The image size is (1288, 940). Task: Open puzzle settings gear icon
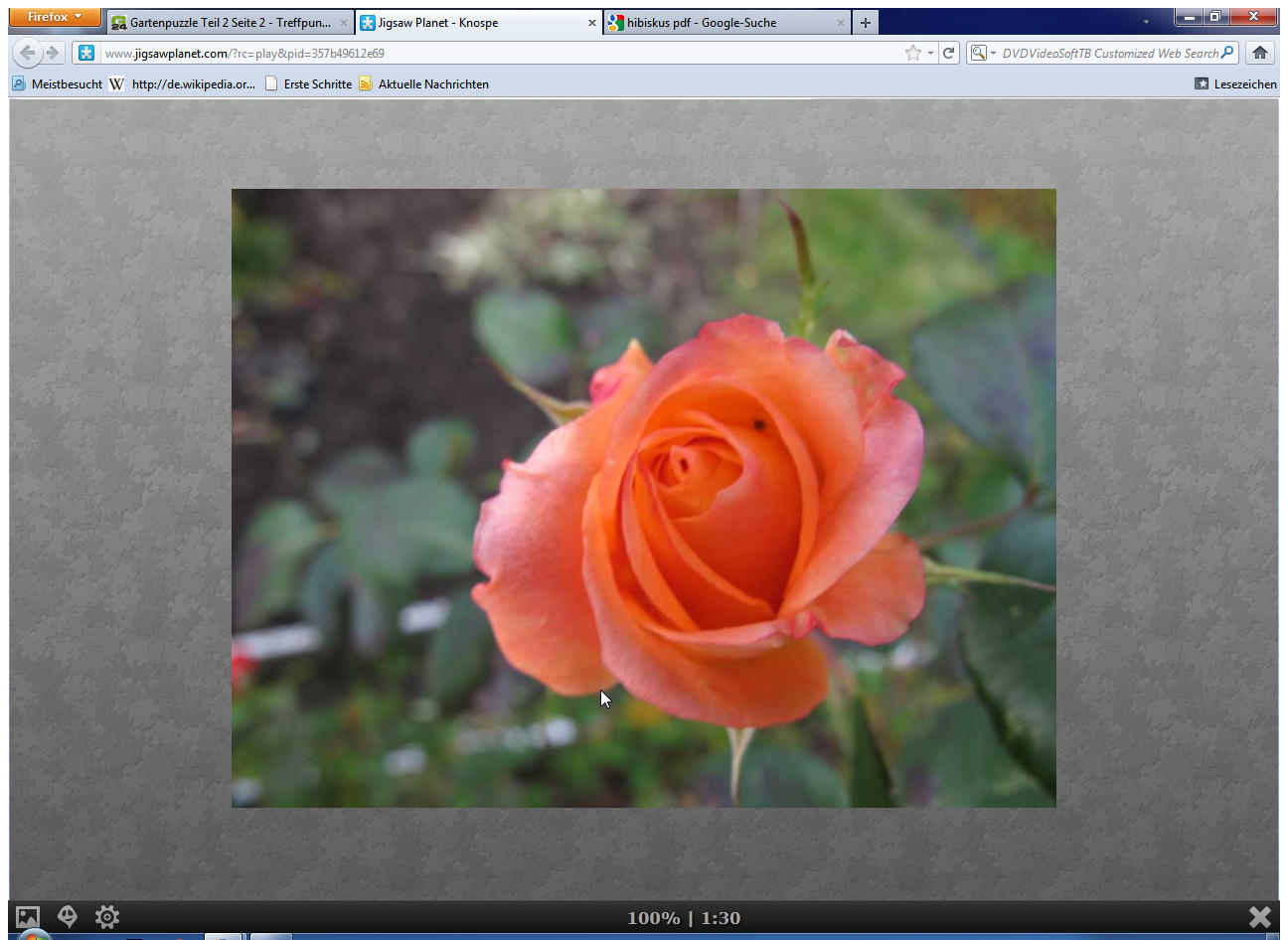[x=107, y=916]
